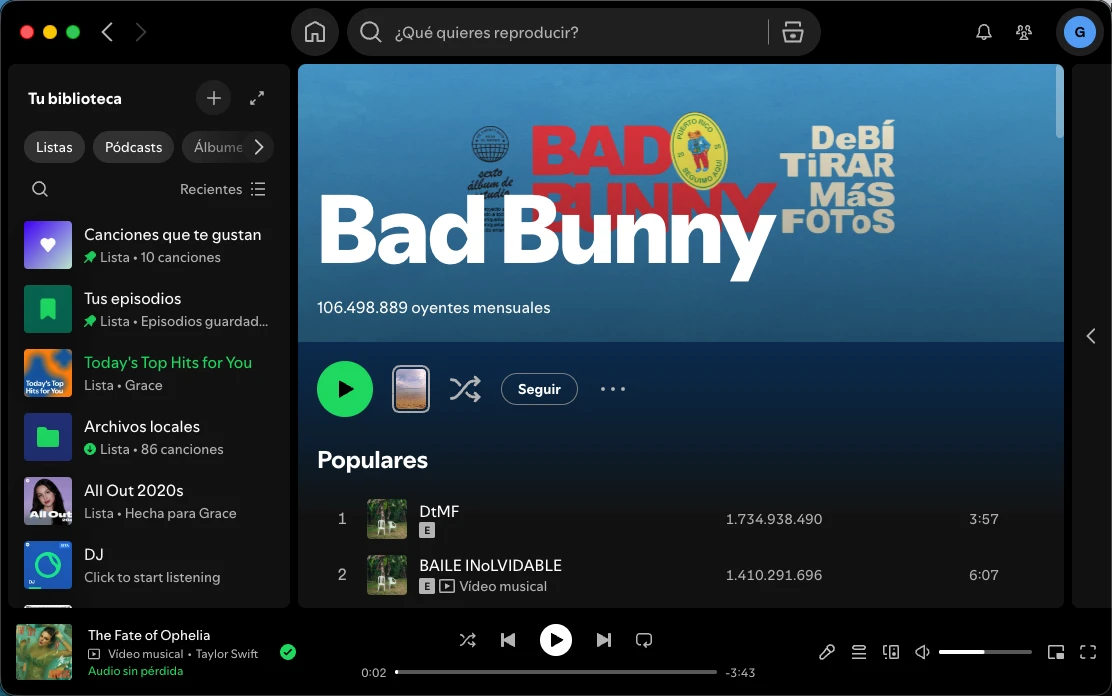Viewport: 1112px width, 696px height.
Task: Switch to fullscreen mode
Action: coord(1088,652)
